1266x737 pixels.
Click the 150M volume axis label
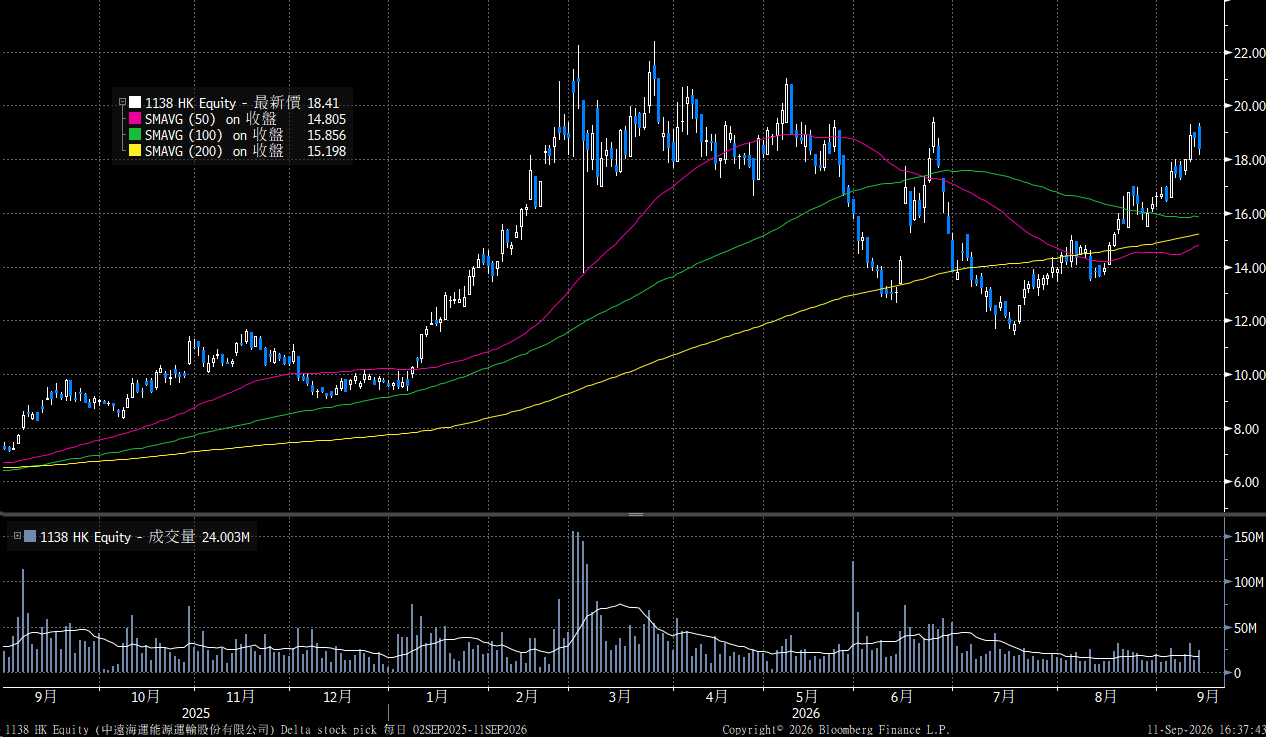pyautogui.click(x=1245, y=537)
